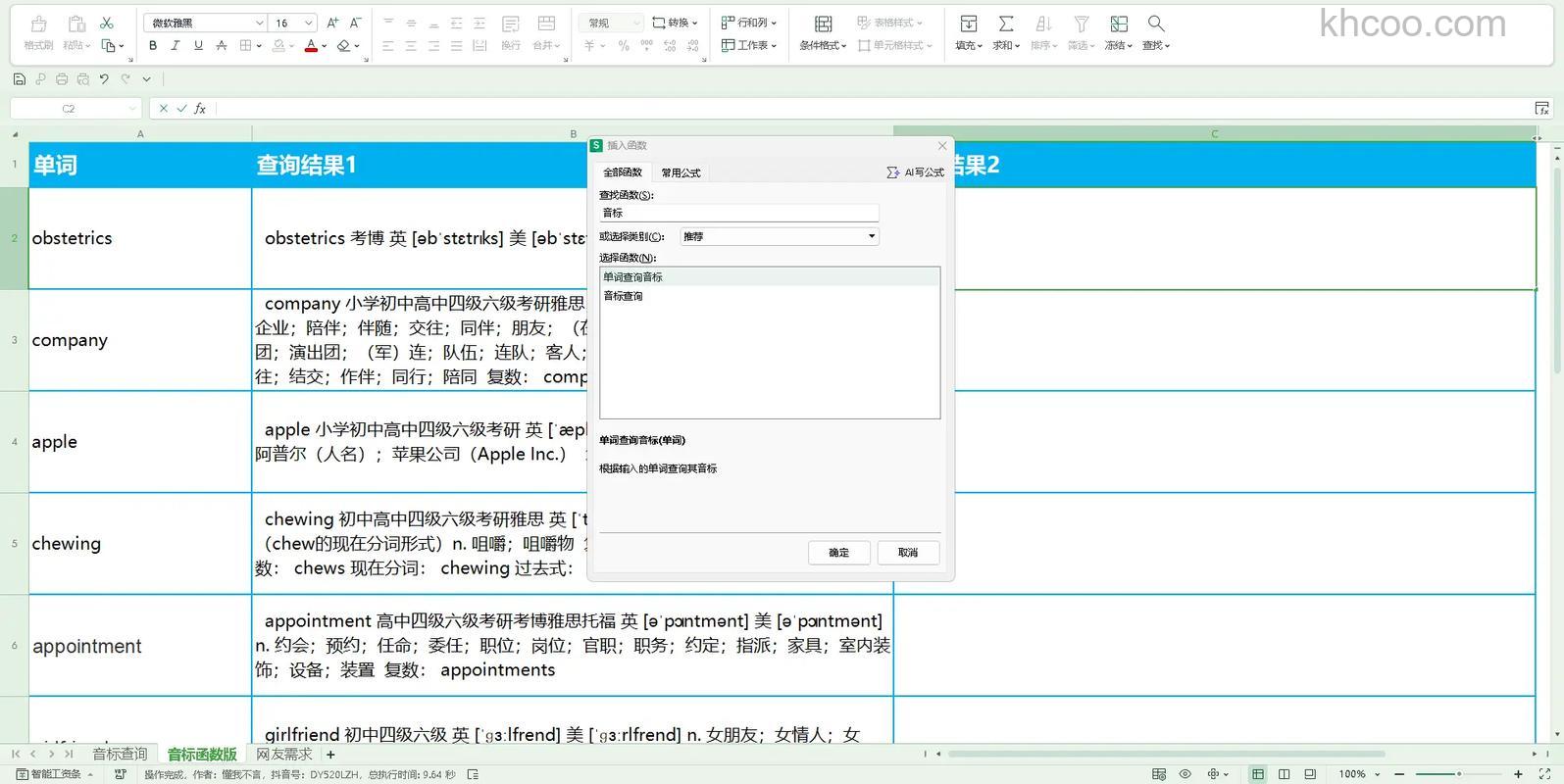This screenshot has height=784, width=1564.
Task: Click the undo arrow icon
Action: [104, 79]
